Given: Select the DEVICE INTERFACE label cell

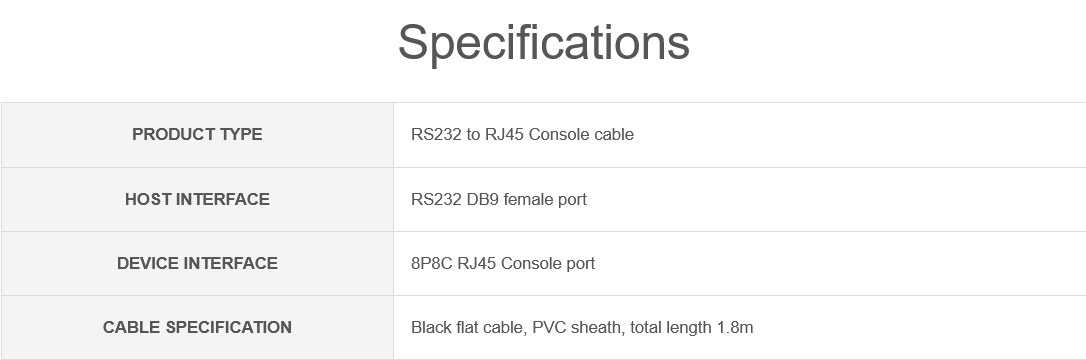Looking at the screenshot, I should 197,264.
